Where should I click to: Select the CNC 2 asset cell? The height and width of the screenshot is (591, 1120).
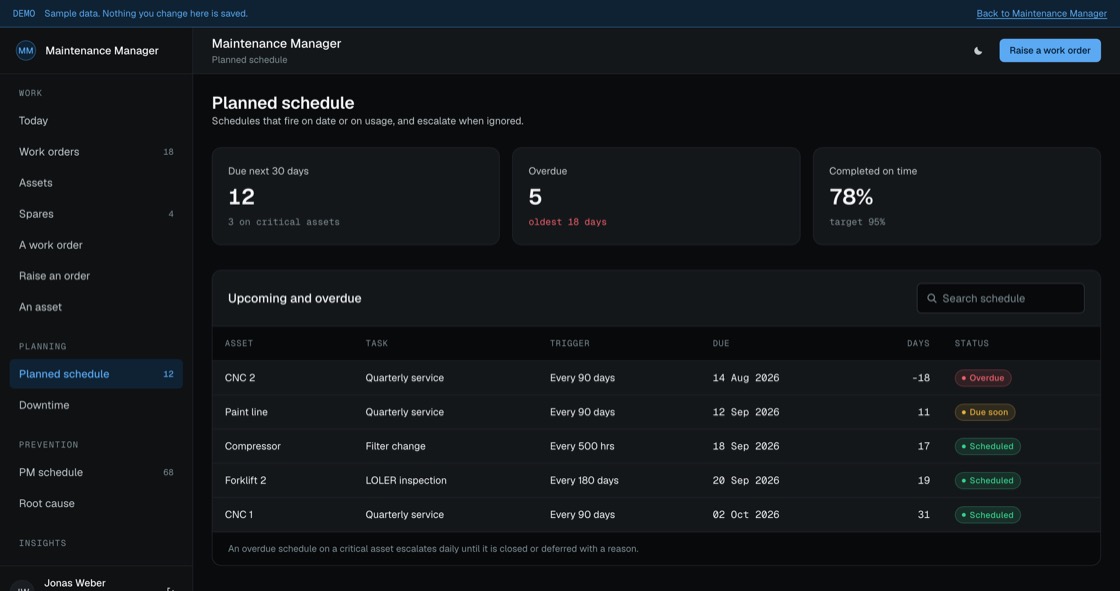240,378
